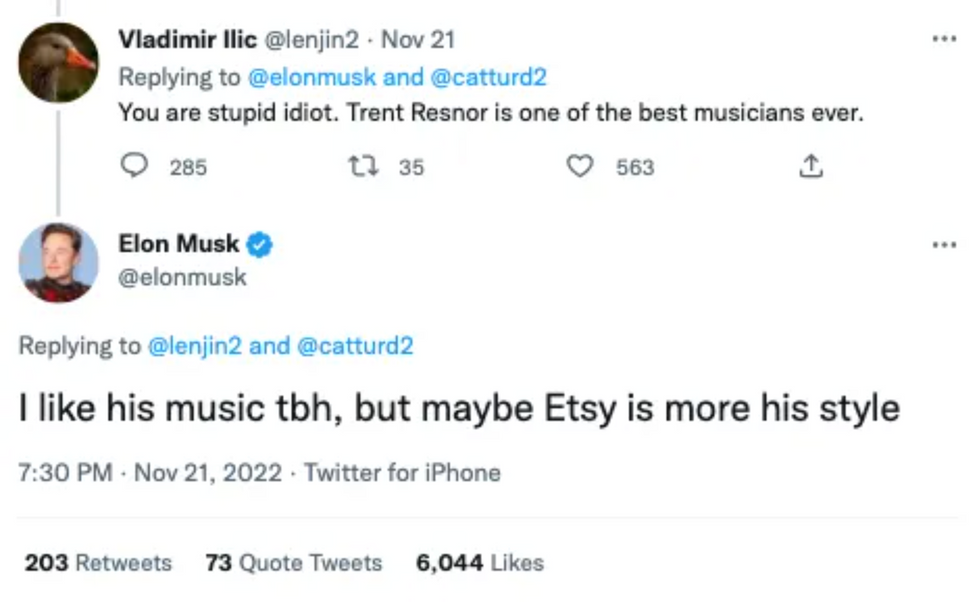Viewport: 980px width, 602px height.
Task: View the 6,044 Likes list
Action: (479, 563)
